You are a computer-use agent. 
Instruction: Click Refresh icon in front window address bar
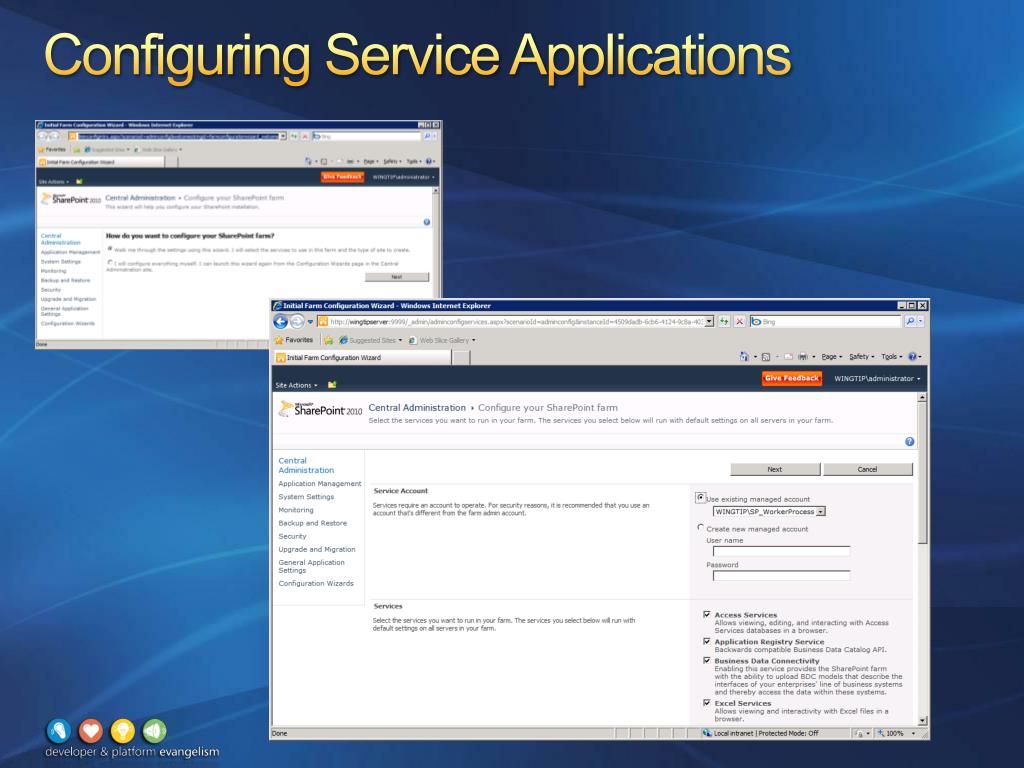[724, 321]
